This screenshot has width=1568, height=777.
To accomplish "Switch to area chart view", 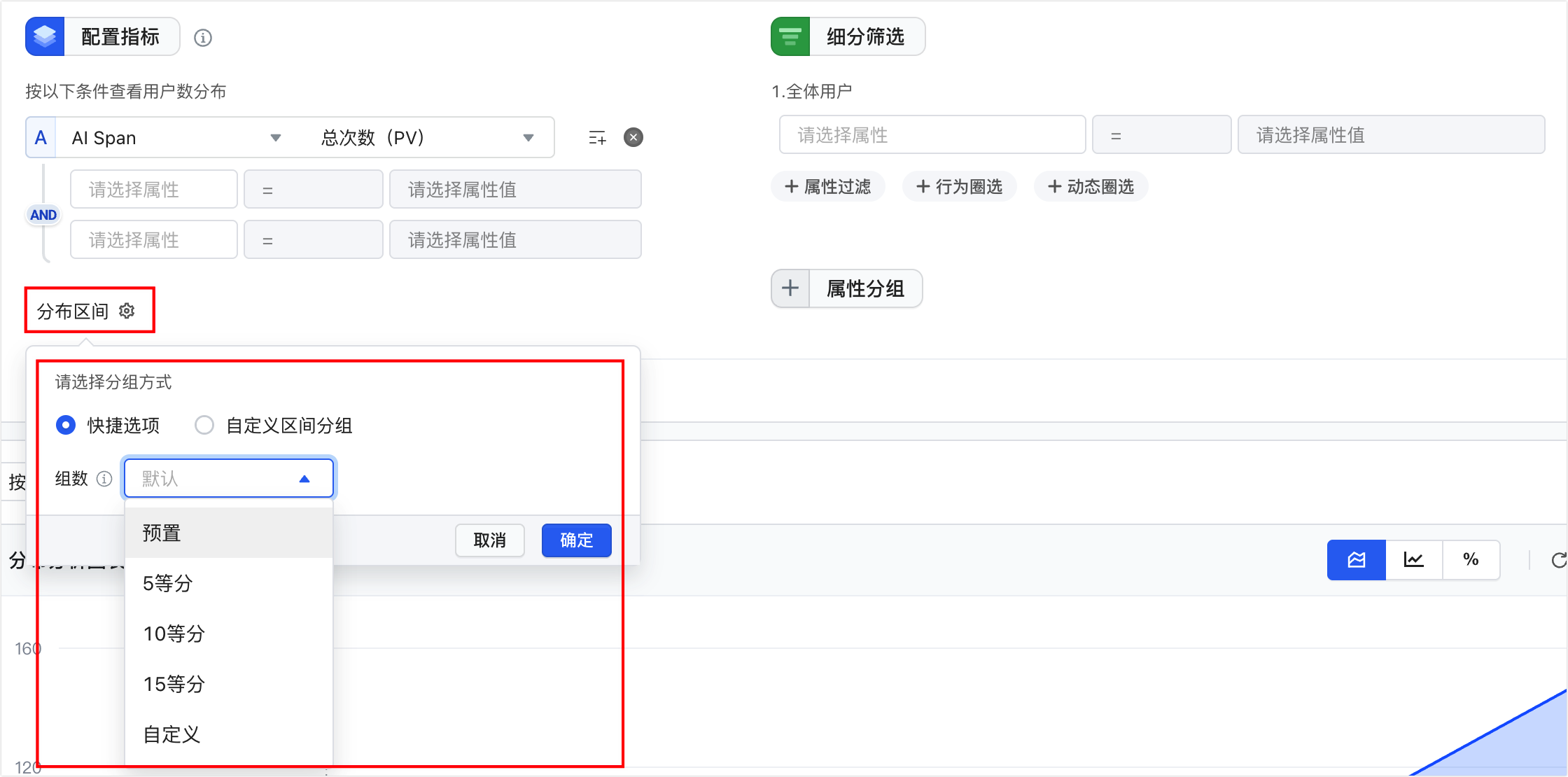I will pyautogui.click(x=1357, y=560).
